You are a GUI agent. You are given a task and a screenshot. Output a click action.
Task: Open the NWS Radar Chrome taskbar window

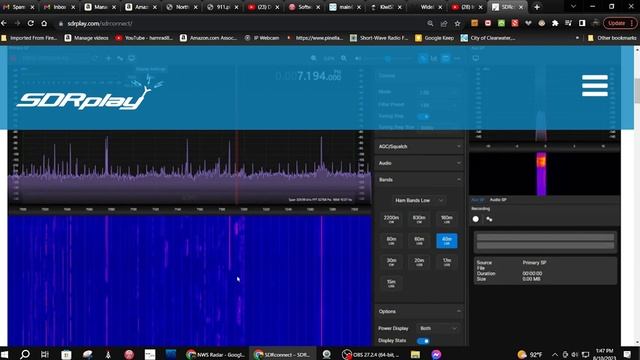tap(215, 354)
